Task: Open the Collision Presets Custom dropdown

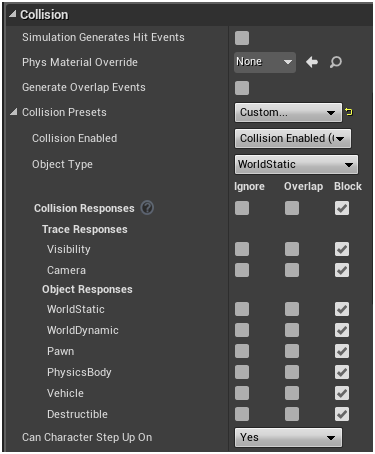Action: coord(288,112)
